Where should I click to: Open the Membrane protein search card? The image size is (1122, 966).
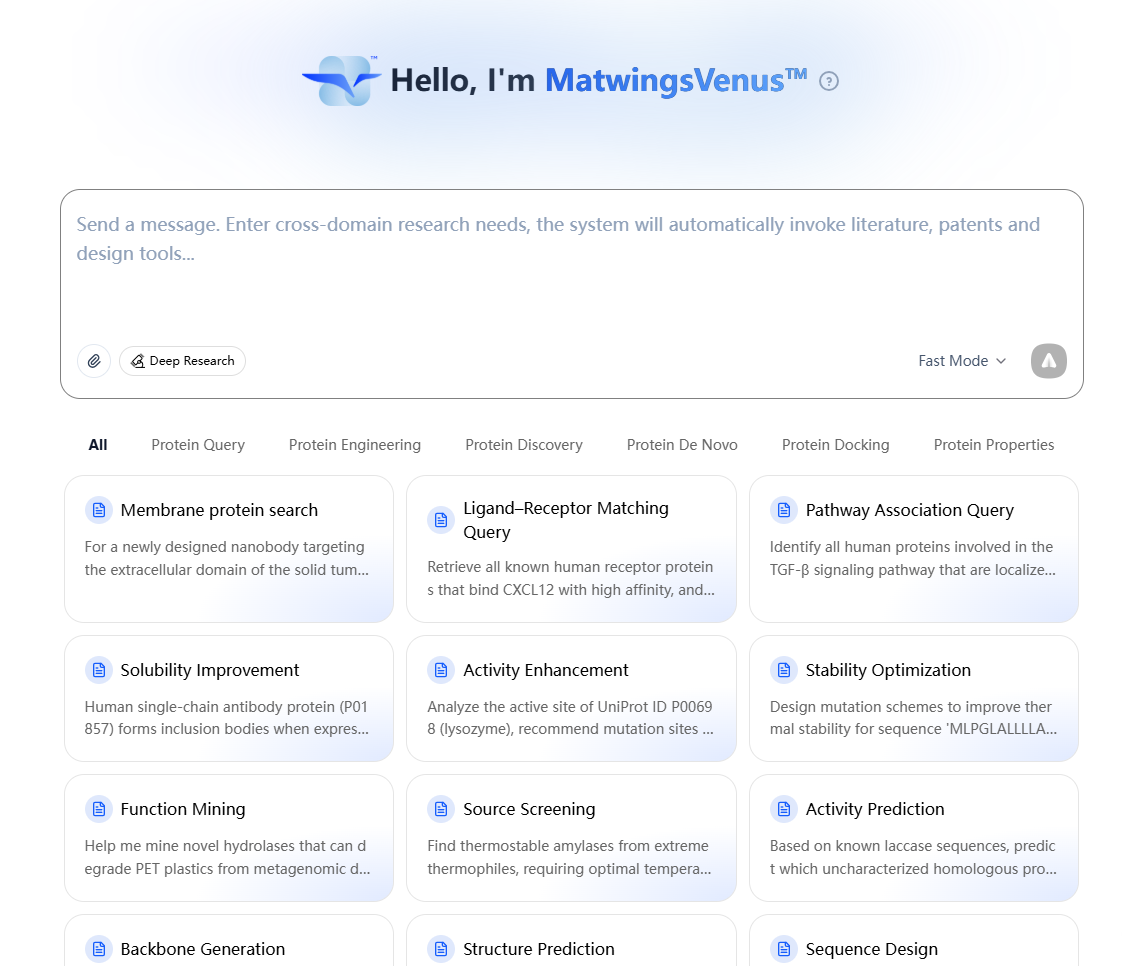point(229,549)
